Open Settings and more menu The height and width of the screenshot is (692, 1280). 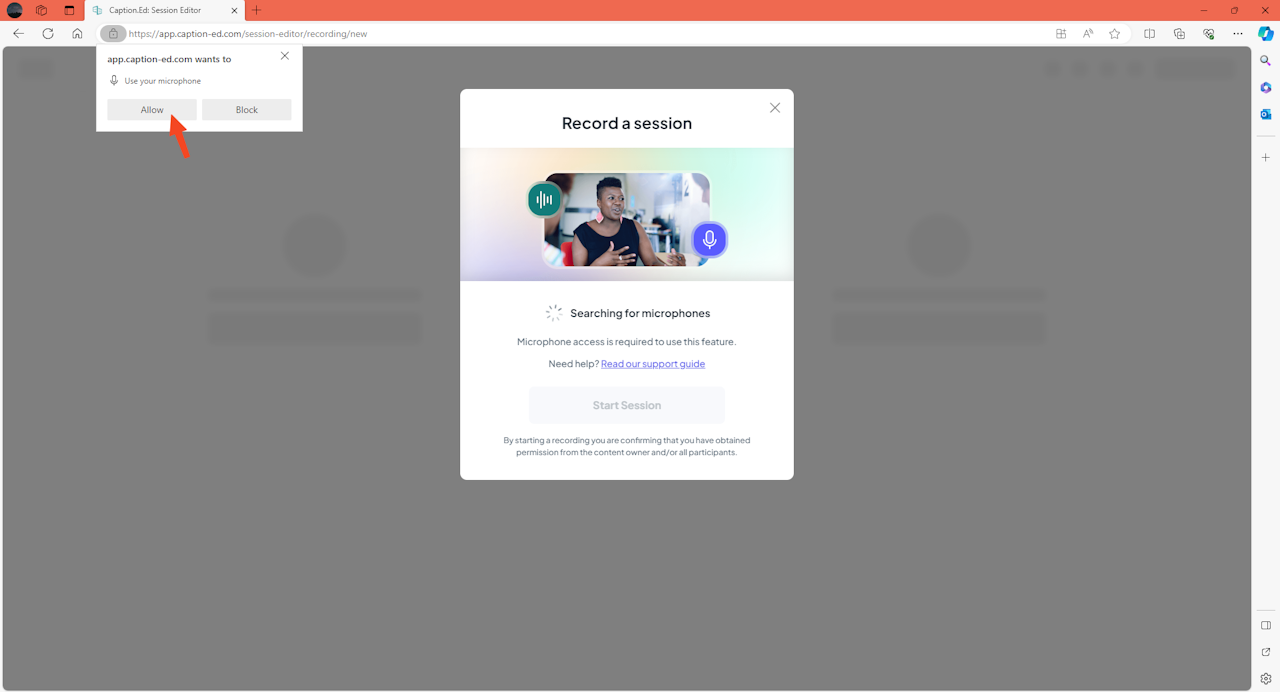coord(1238,34)
